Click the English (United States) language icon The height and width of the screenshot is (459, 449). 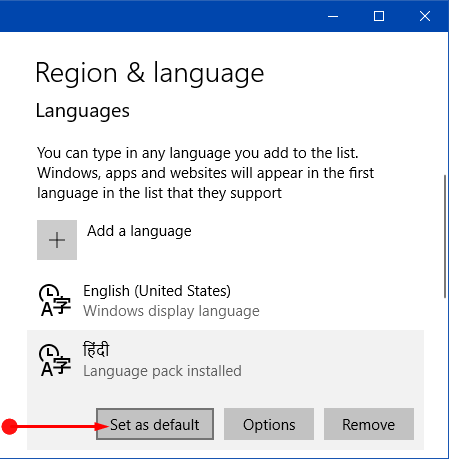click(55, 300)
